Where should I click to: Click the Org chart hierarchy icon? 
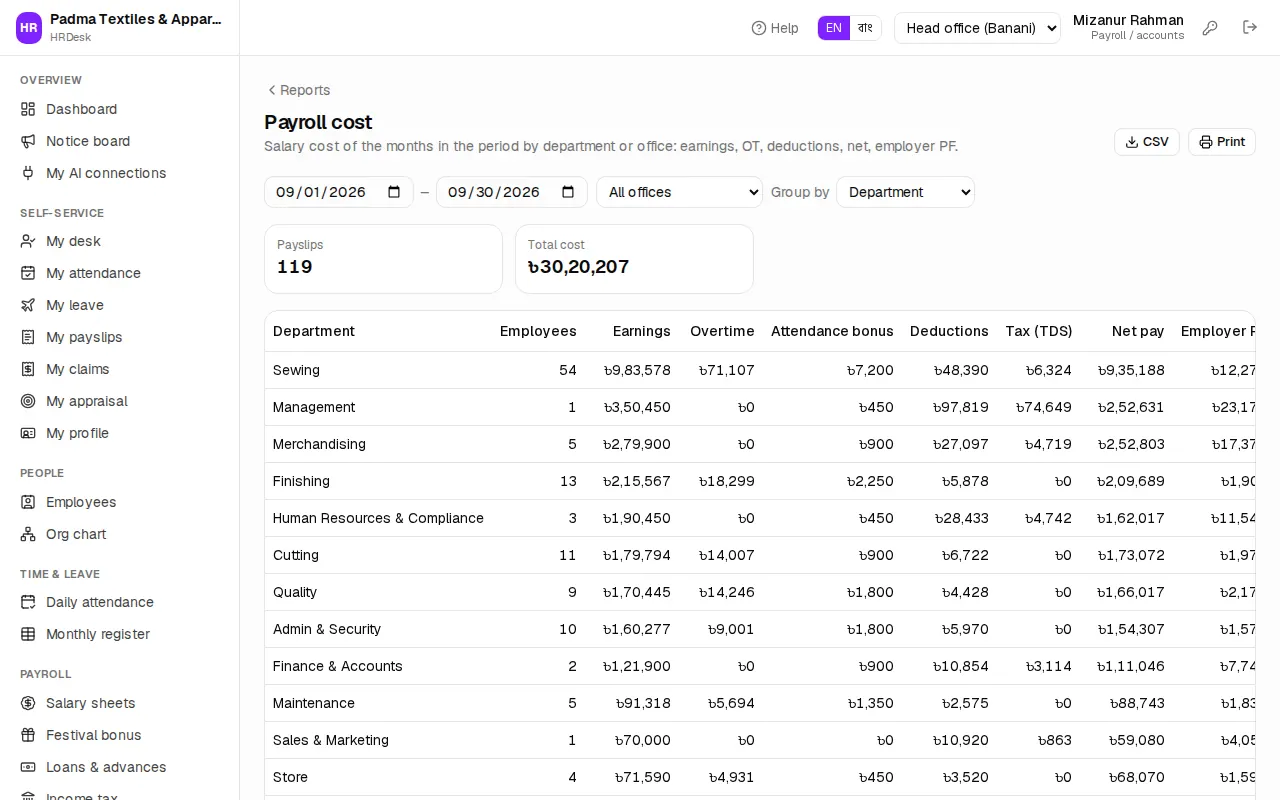tap(28, 534)
